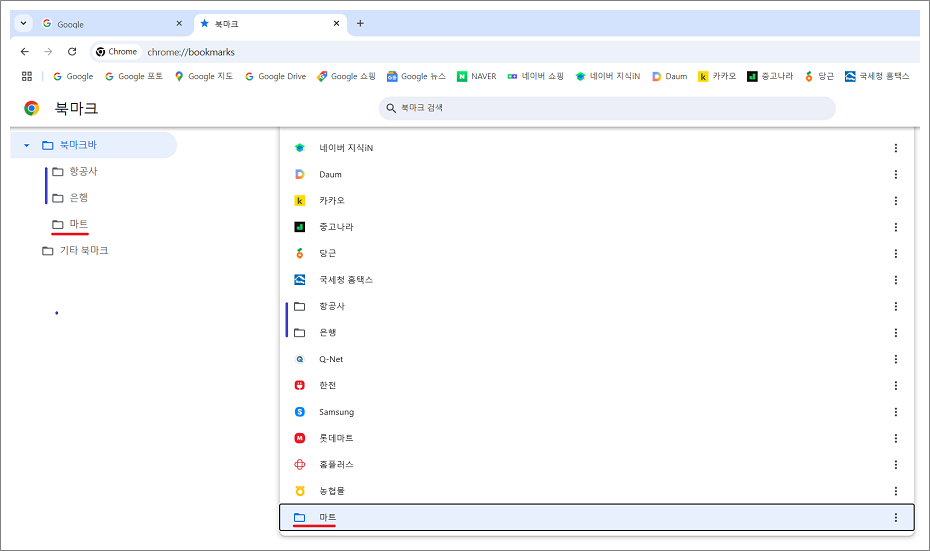The height and width of the screenshot is (551, 930).
Task: Open Google 뉴스 bookmark in bar
Action: coord(416,76)
